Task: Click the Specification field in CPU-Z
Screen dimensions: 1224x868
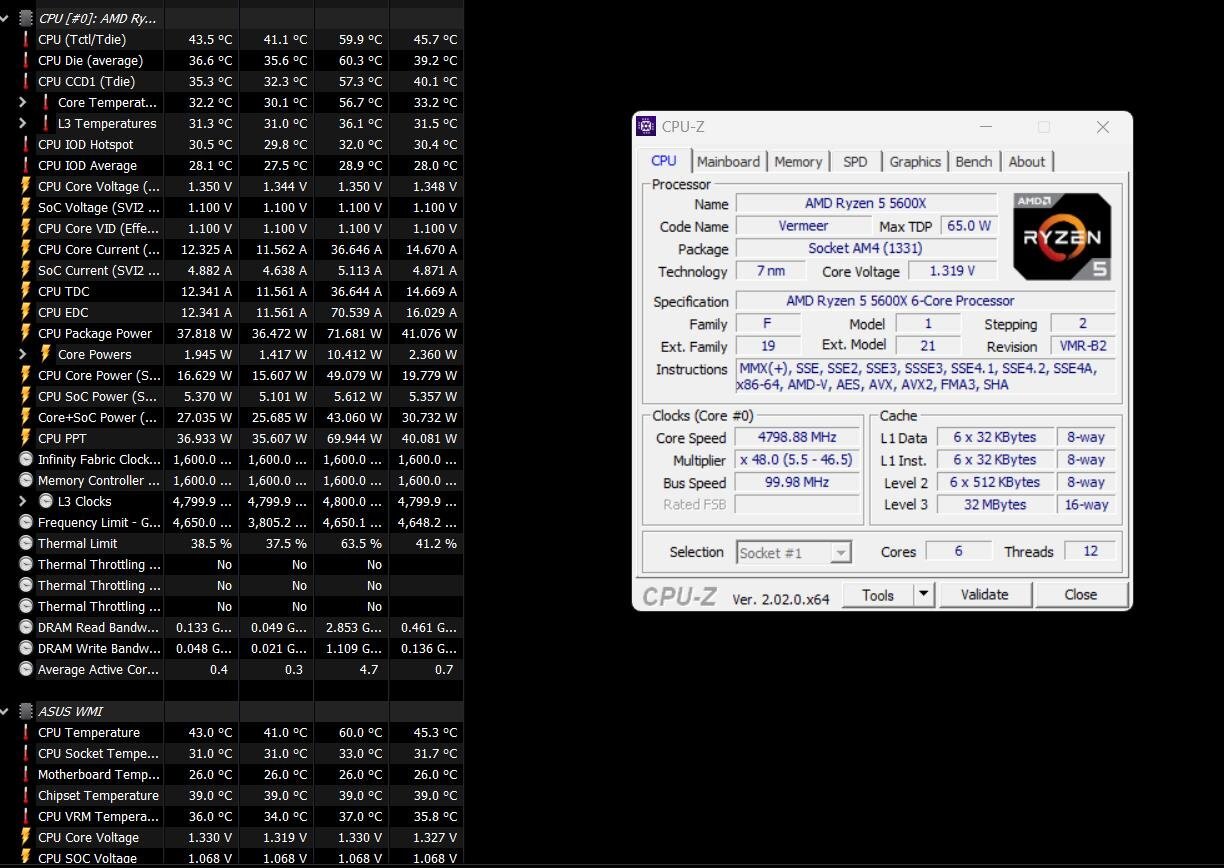Action: click(926, 301)
